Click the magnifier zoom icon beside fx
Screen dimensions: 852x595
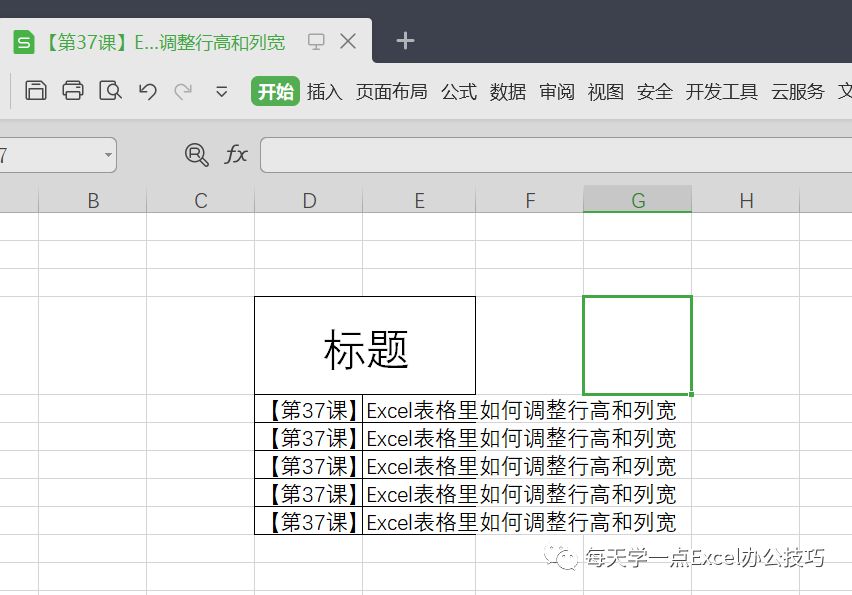coord(196,155)
